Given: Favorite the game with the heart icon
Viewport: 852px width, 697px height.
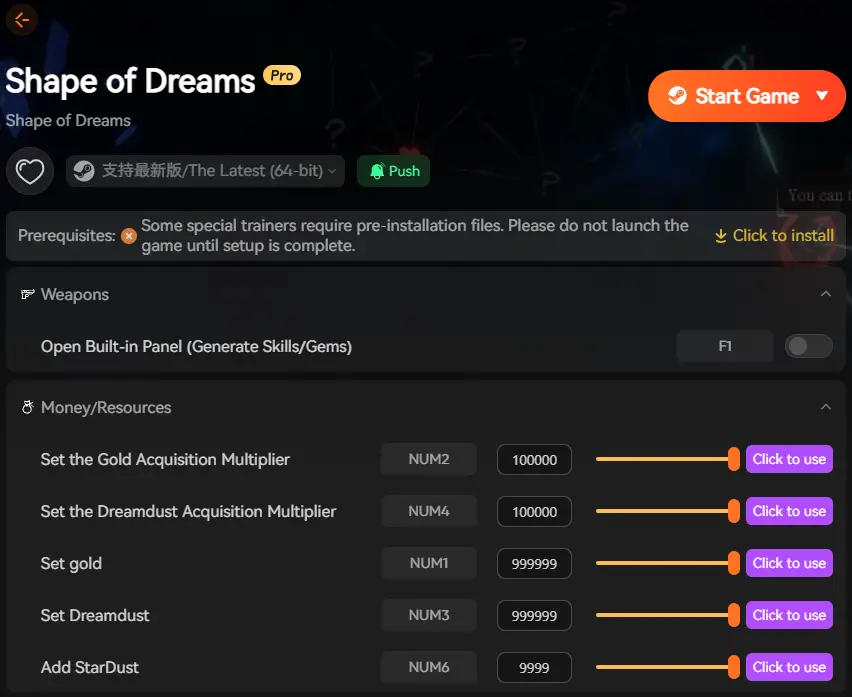Looking at the screenshot, I should click(x=29, y=171).
